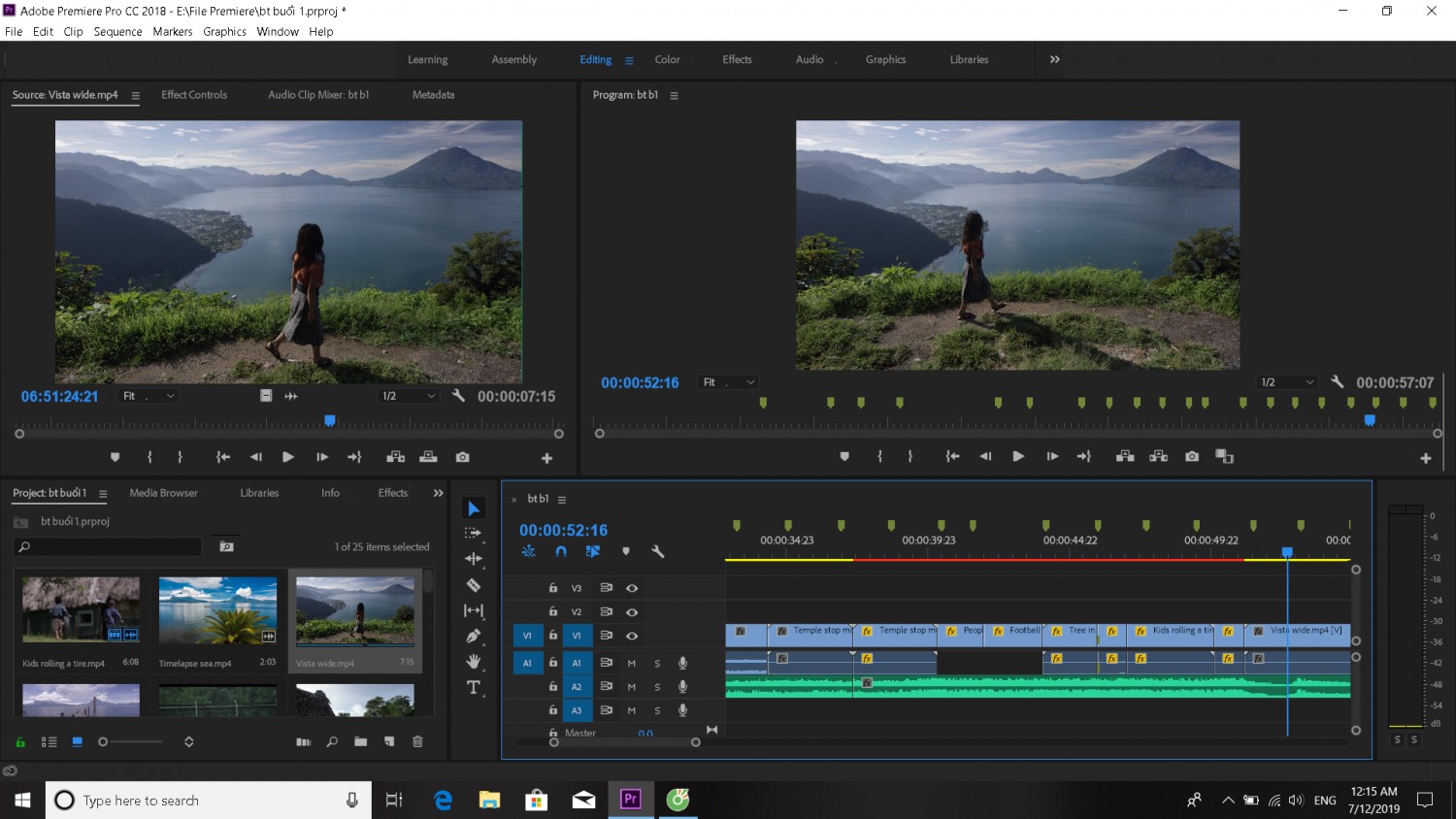Select the Razor tool
The height and width of the screenshot is (819, 1456).
[x=474, y=585]
